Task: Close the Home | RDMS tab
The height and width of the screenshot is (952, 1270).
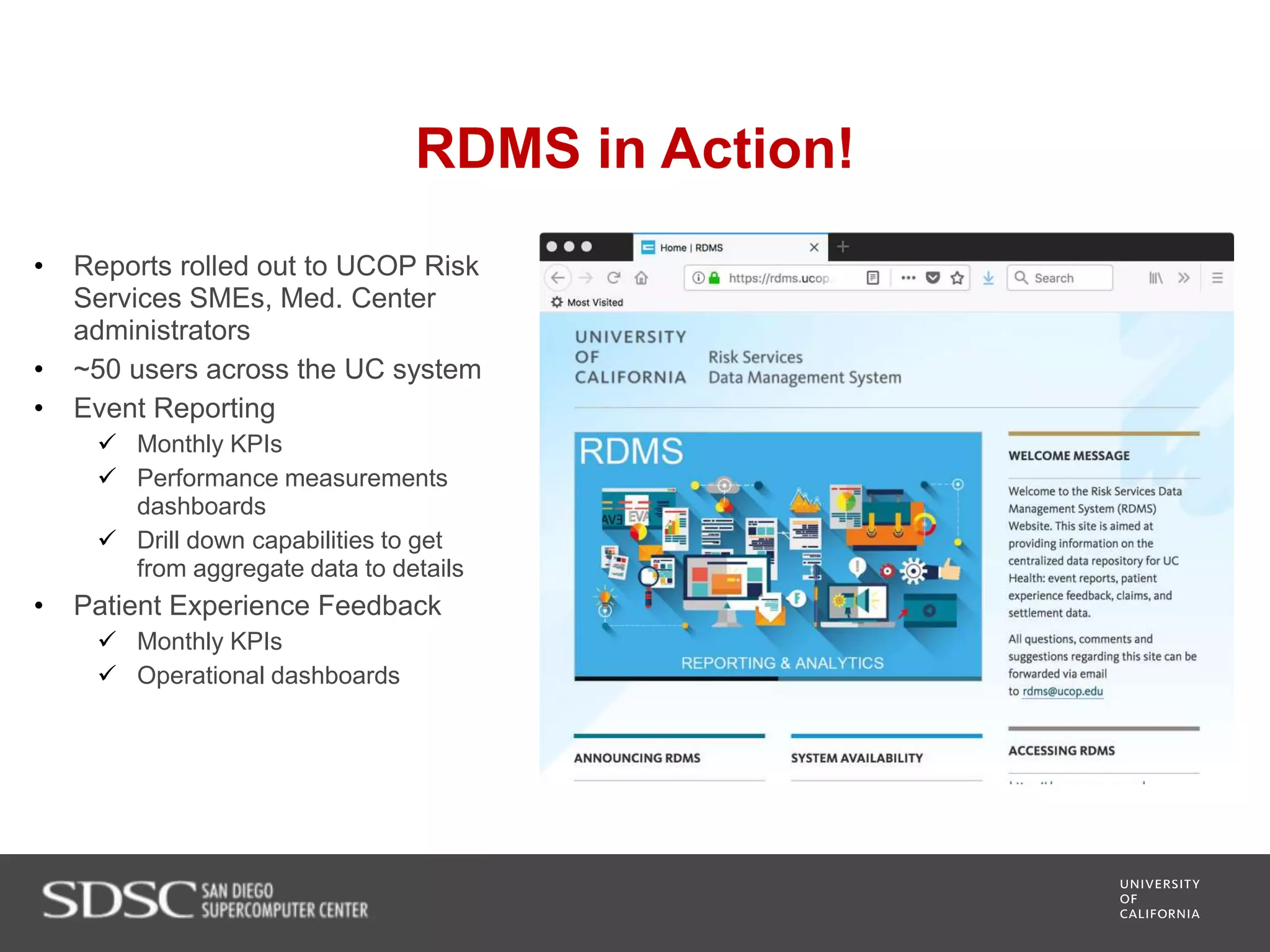Action: click(x=814, y=247)
